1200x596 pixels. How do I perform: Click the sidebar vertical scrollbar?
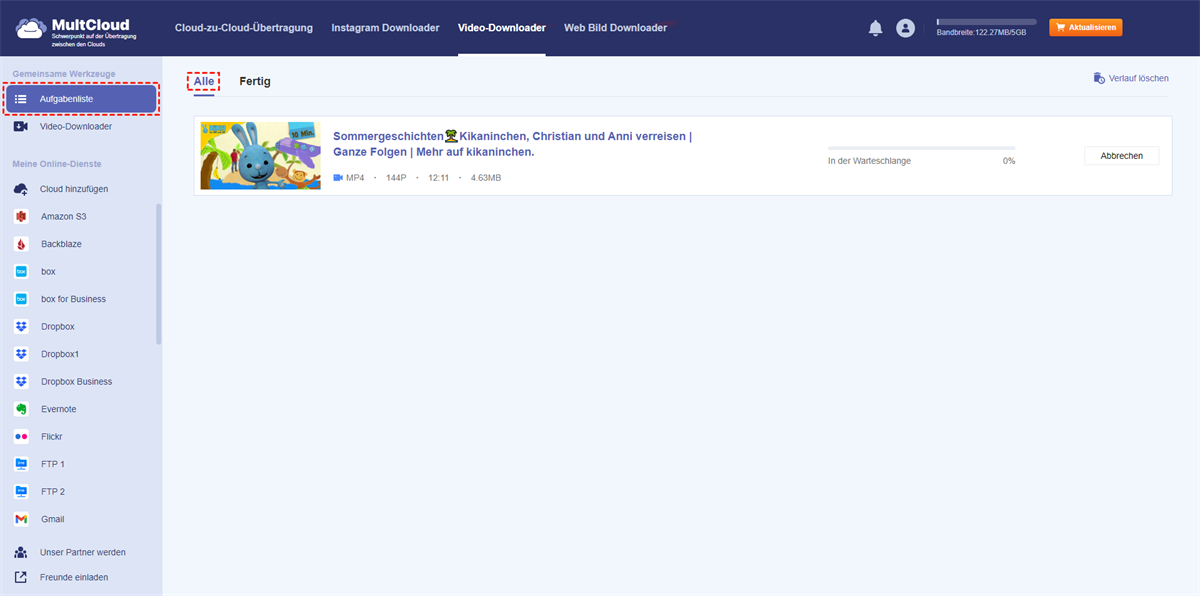tap(158, 275)
